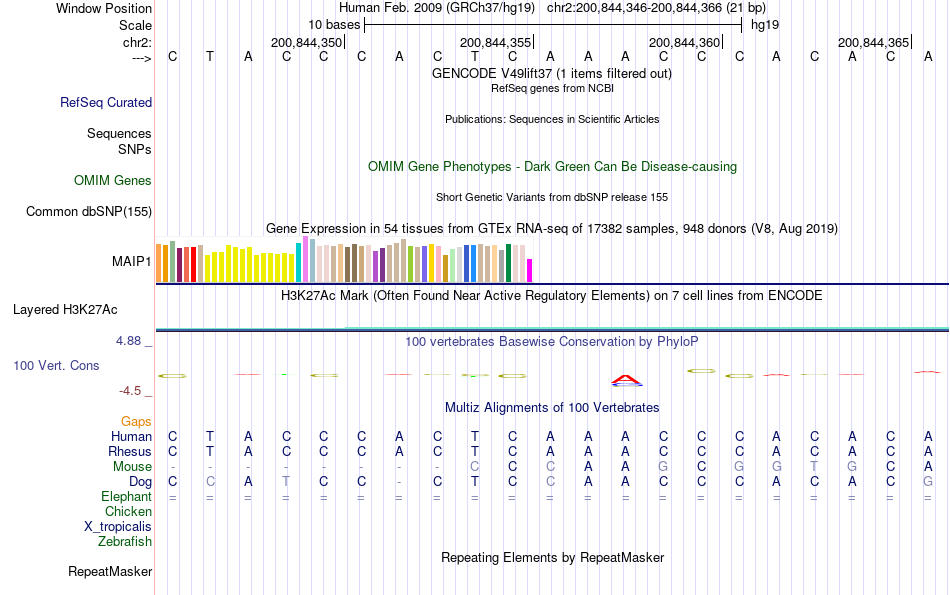The image size is (950, 595).
Task: Click the 200,844,350 position marker
Action: pos(307,42)
